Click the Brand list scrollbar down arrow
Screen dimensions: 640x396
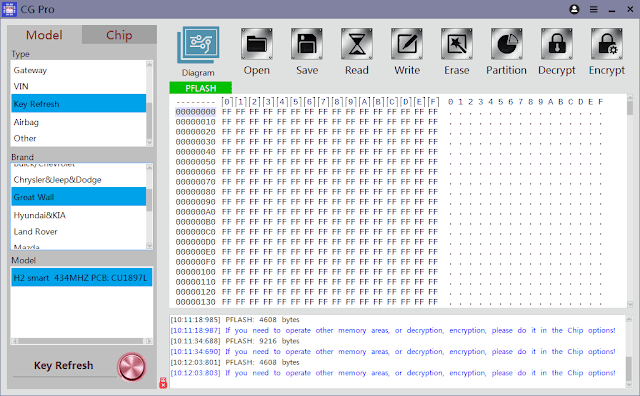[x=149, y=246]
